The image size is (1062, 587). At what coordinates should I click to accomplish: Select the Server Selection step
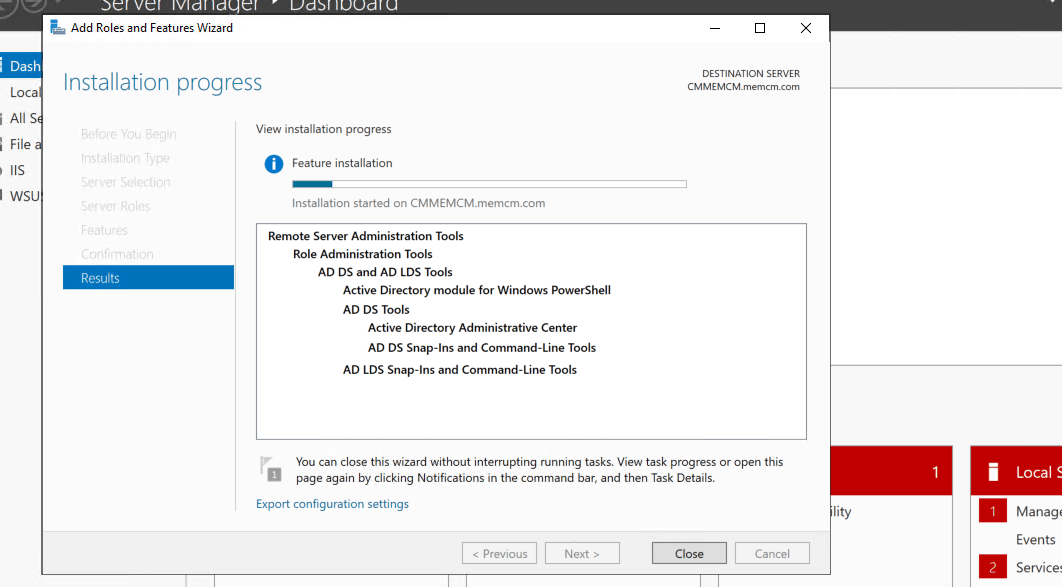pos(125,182)
